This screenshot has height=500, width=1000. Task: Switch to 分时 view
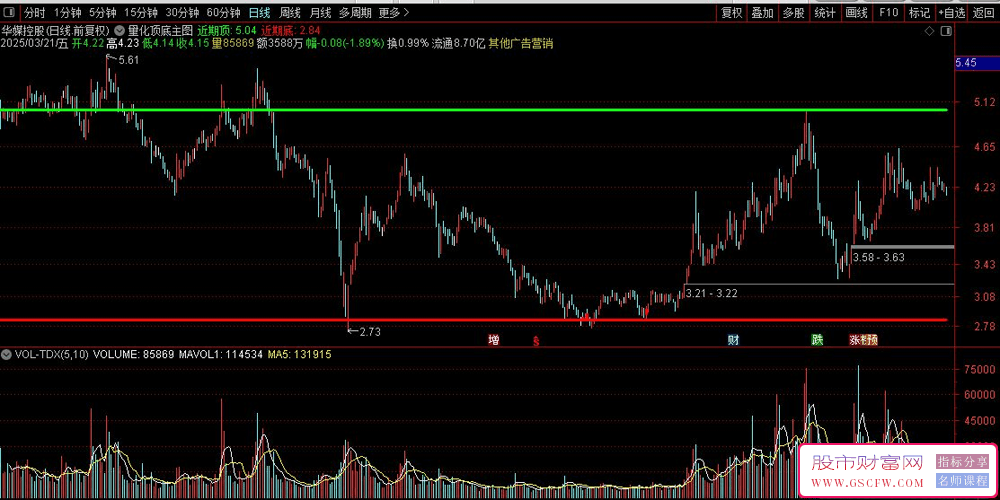(x=34, y=12)
